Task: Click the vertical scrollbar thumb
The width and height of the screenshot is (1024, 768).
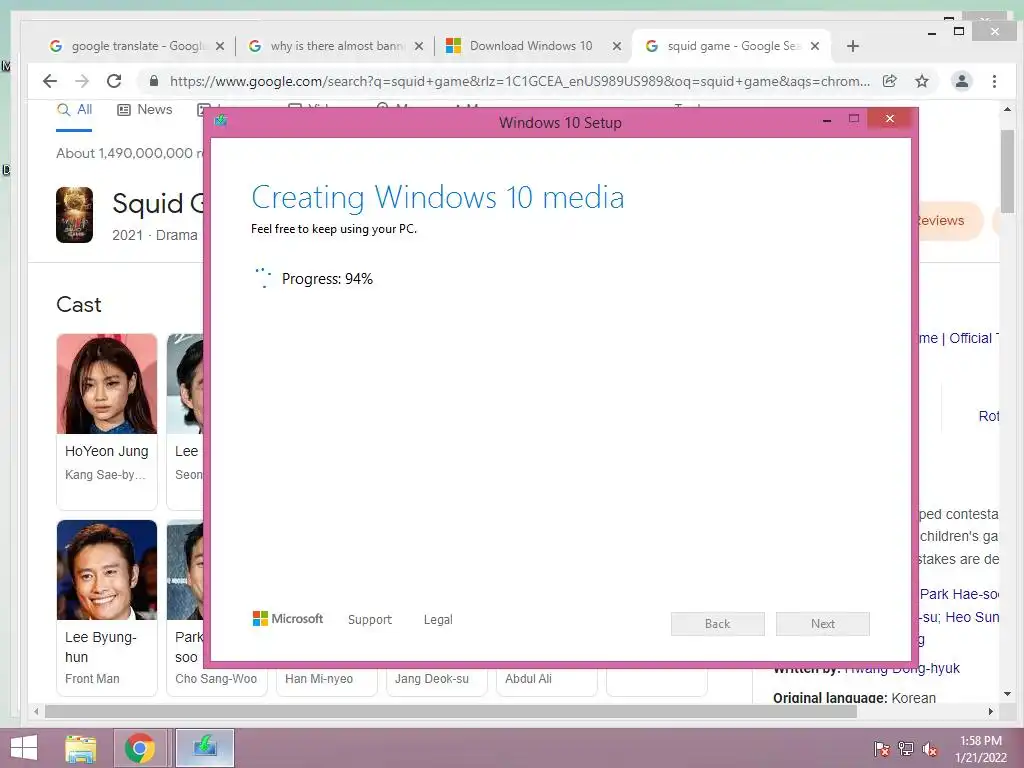Action: (1007, 171)
